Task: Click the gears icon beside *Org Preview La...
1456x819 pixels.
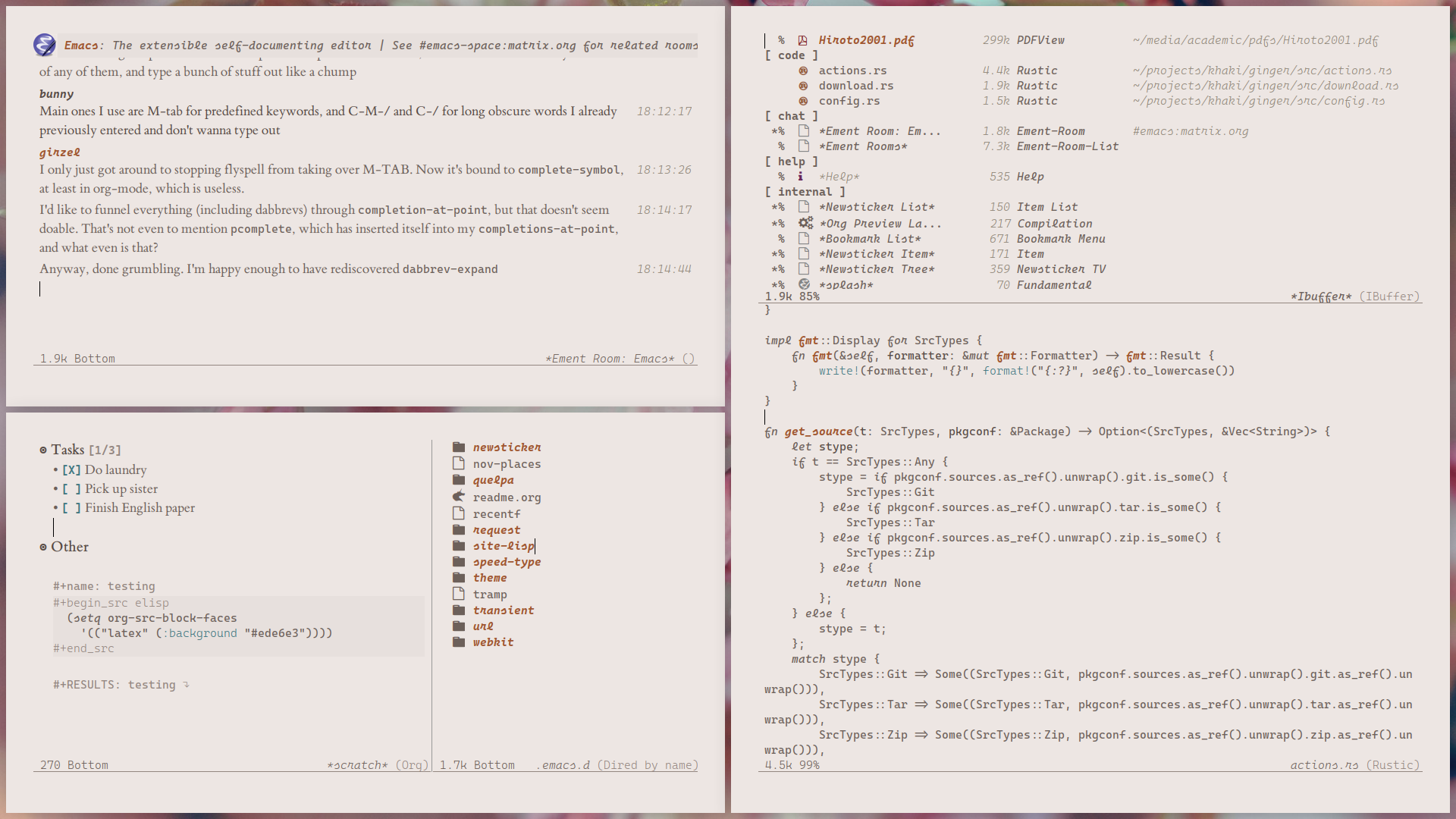Action: 805,223
